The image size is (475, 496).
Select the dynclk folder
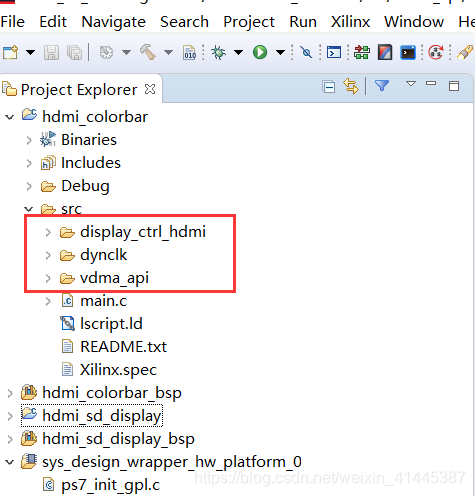tap(104, 255)
